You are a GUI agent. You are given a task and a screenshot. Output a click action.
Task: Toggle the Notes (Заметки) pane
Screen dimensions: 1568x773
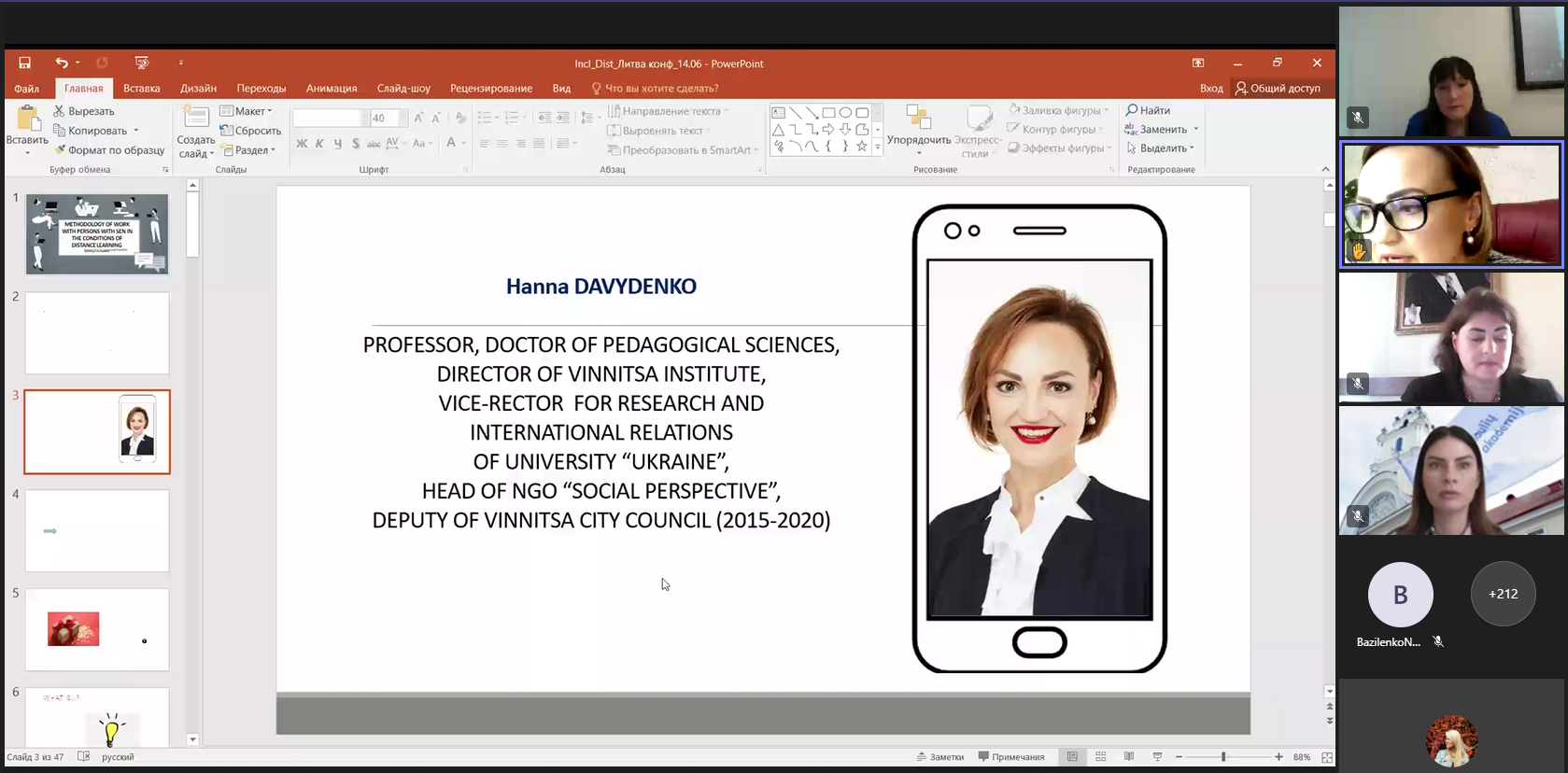[940, 757]
